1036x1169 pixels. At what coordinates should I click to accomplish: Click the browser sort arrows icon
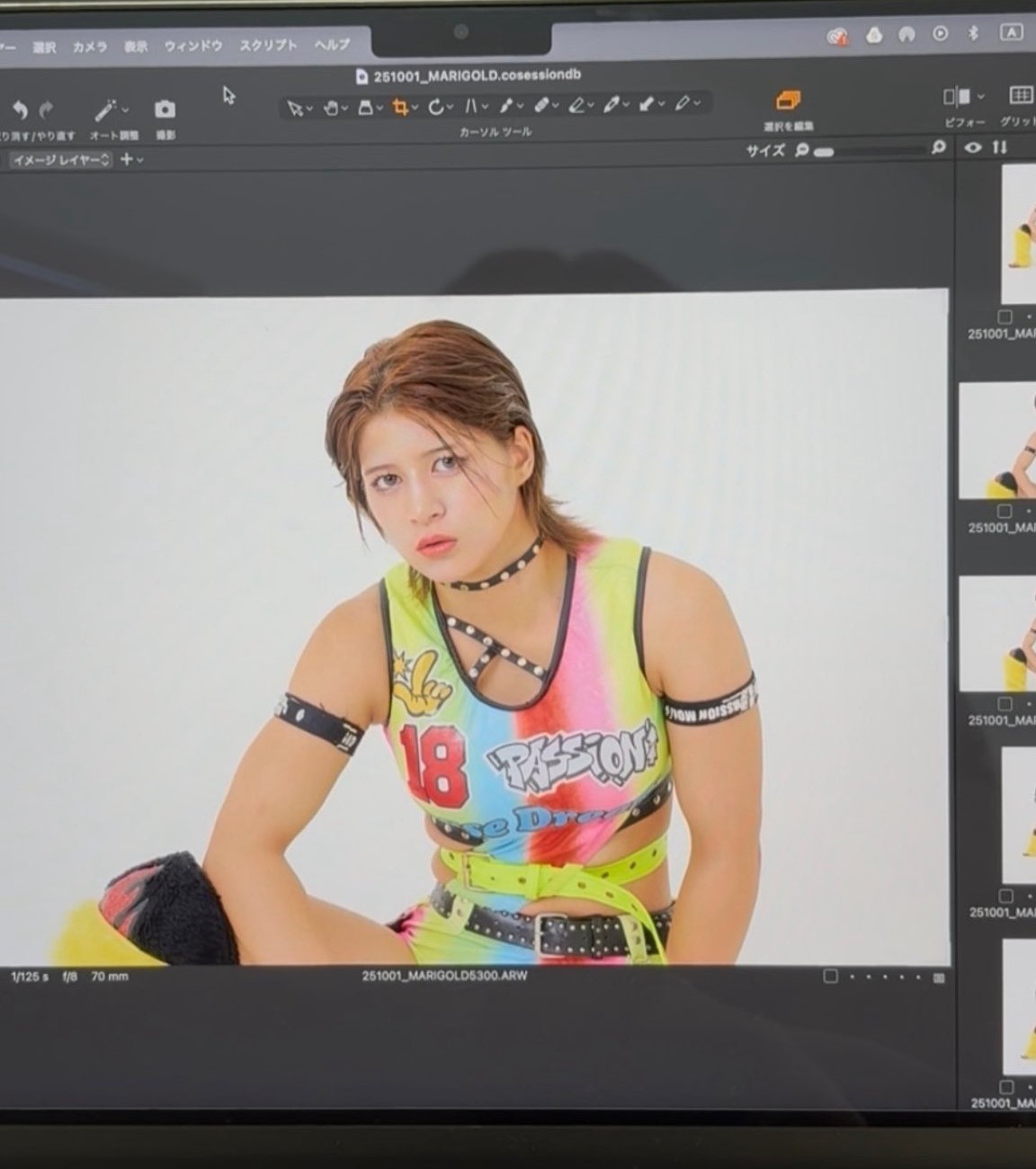1000,147
